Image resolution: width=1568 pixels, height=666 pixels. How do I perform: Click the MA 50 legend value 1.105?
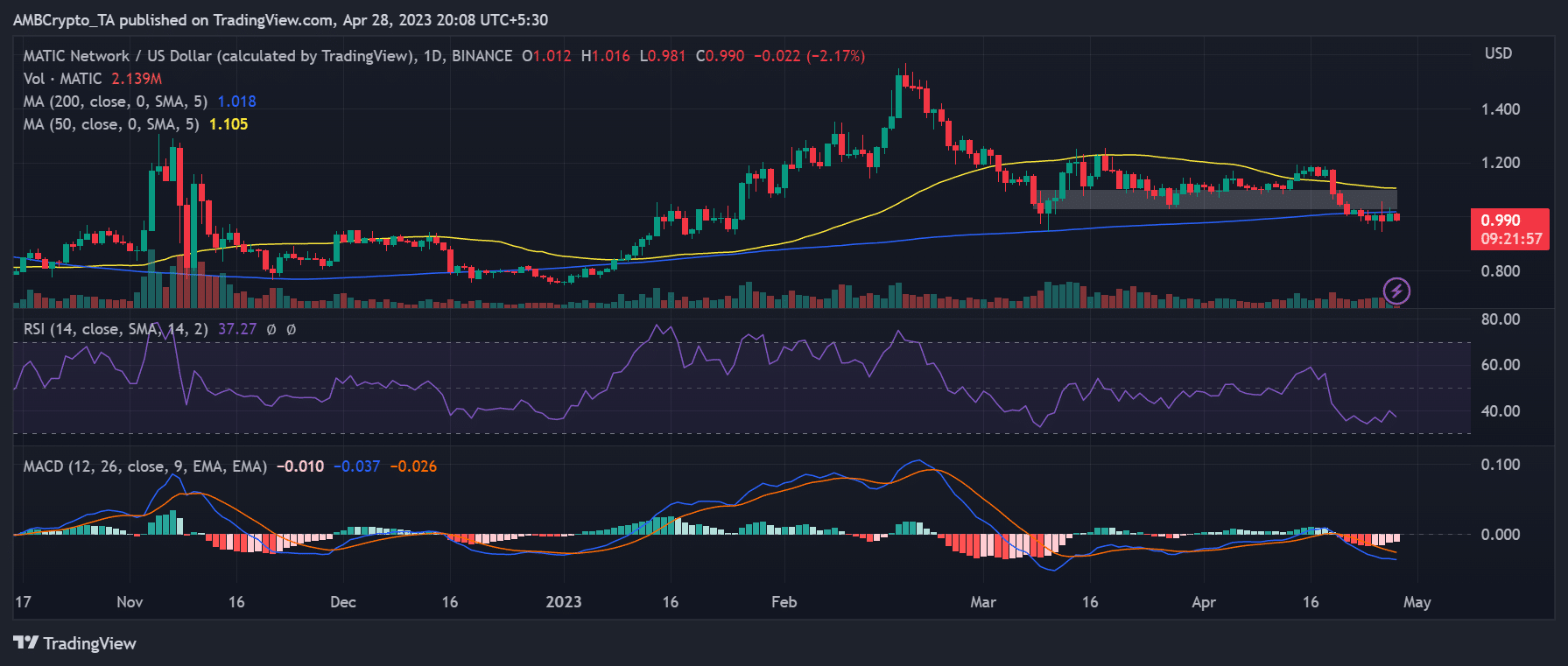[x=229, y=124]
